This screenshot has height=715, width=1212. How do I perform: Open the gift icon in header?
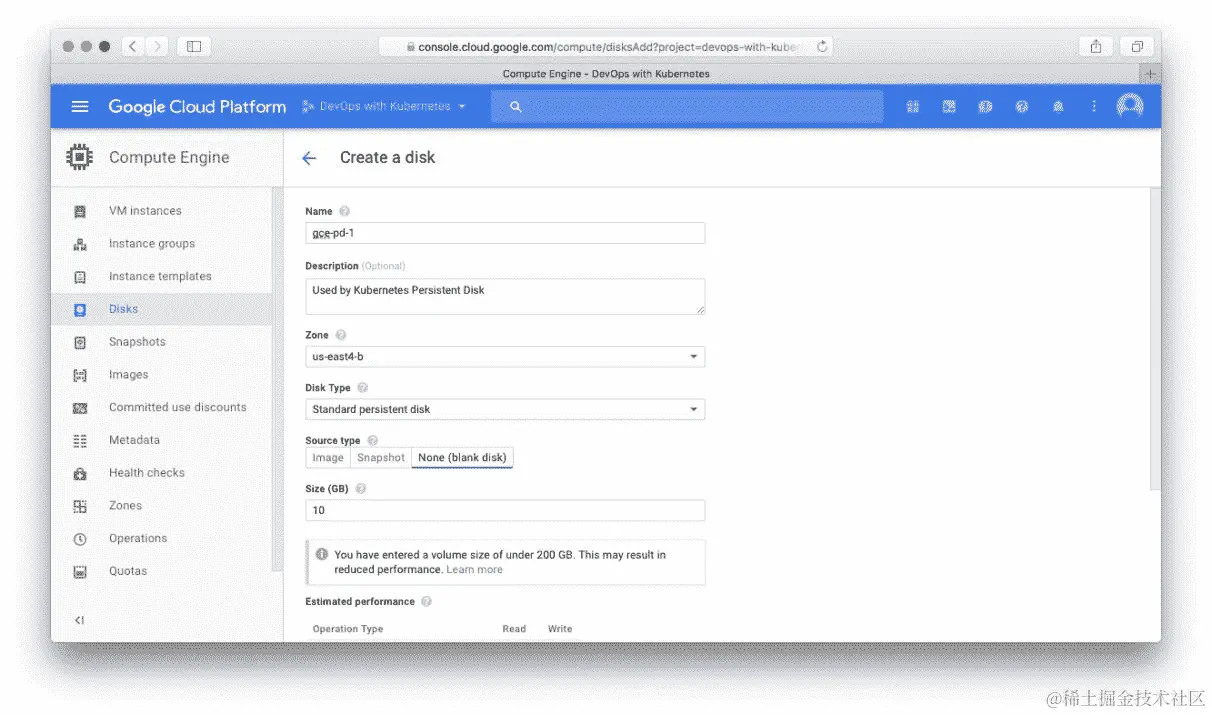(912, 107)
